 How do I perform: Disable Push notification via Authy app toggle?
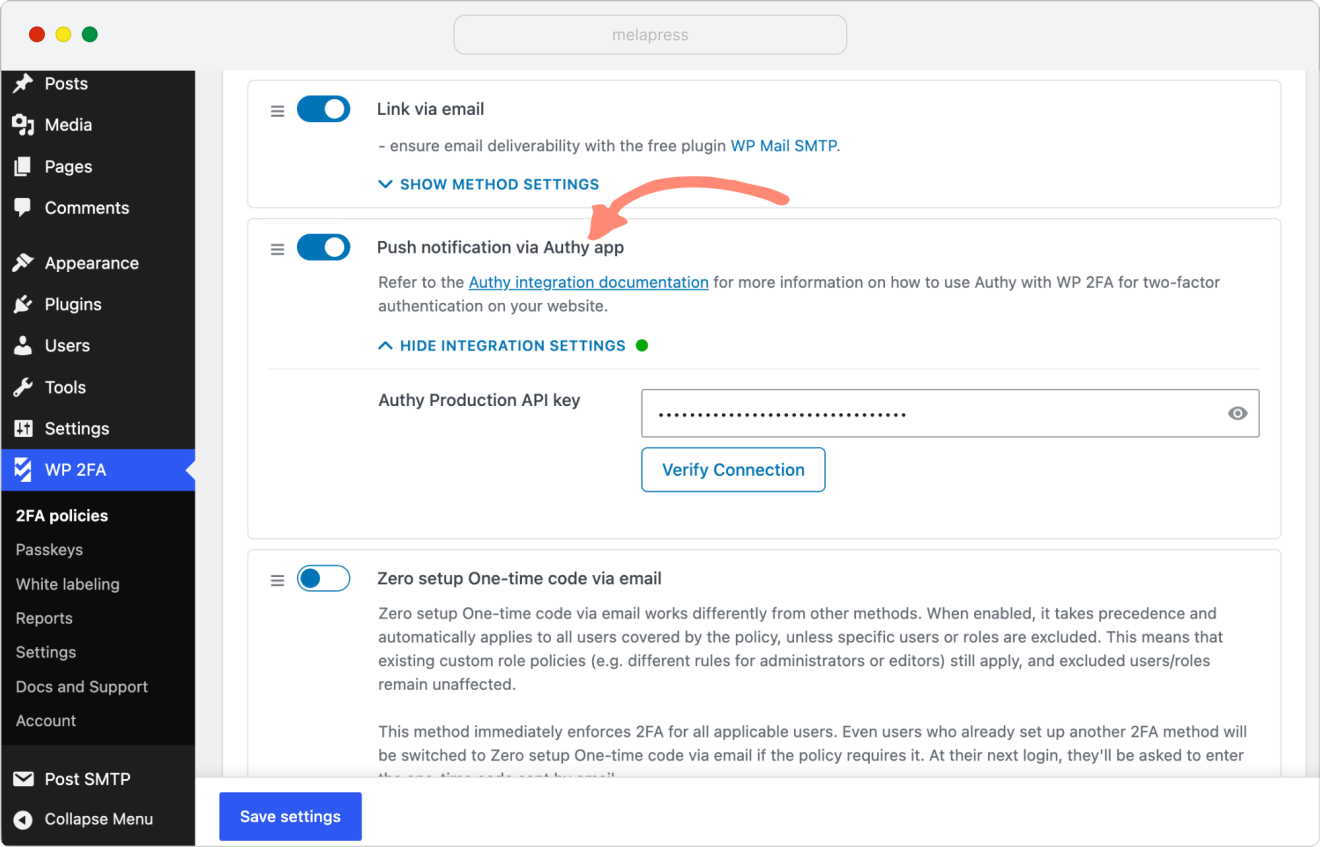323,247
